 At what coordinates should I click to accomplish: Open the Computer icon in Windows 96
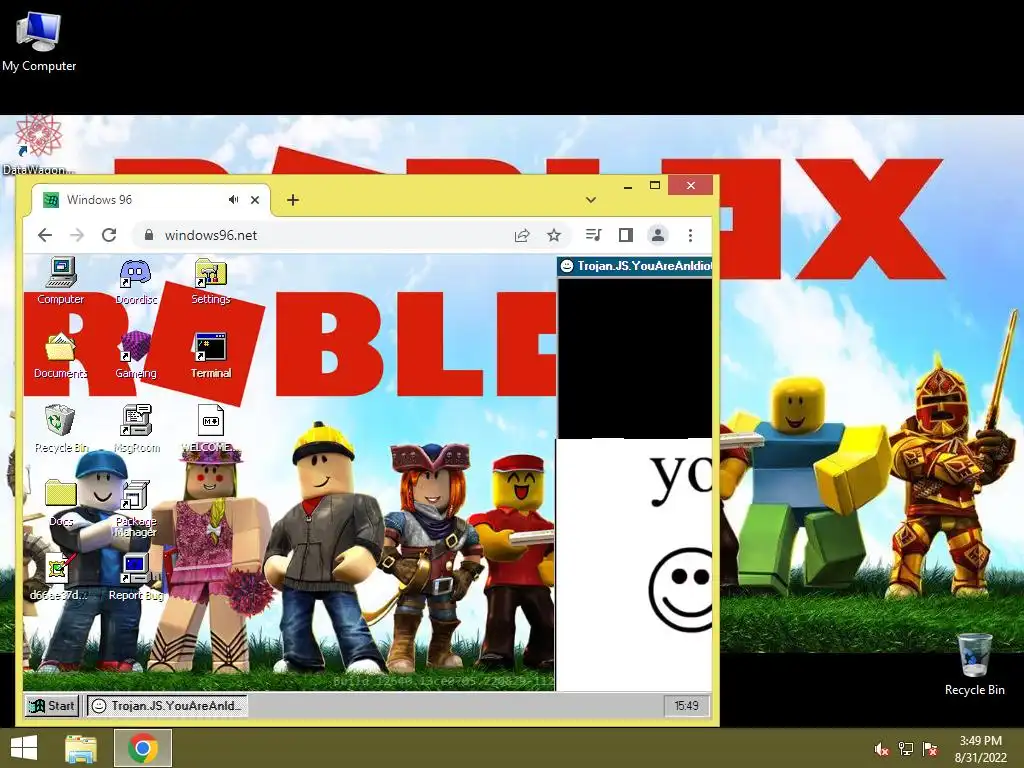61,281
